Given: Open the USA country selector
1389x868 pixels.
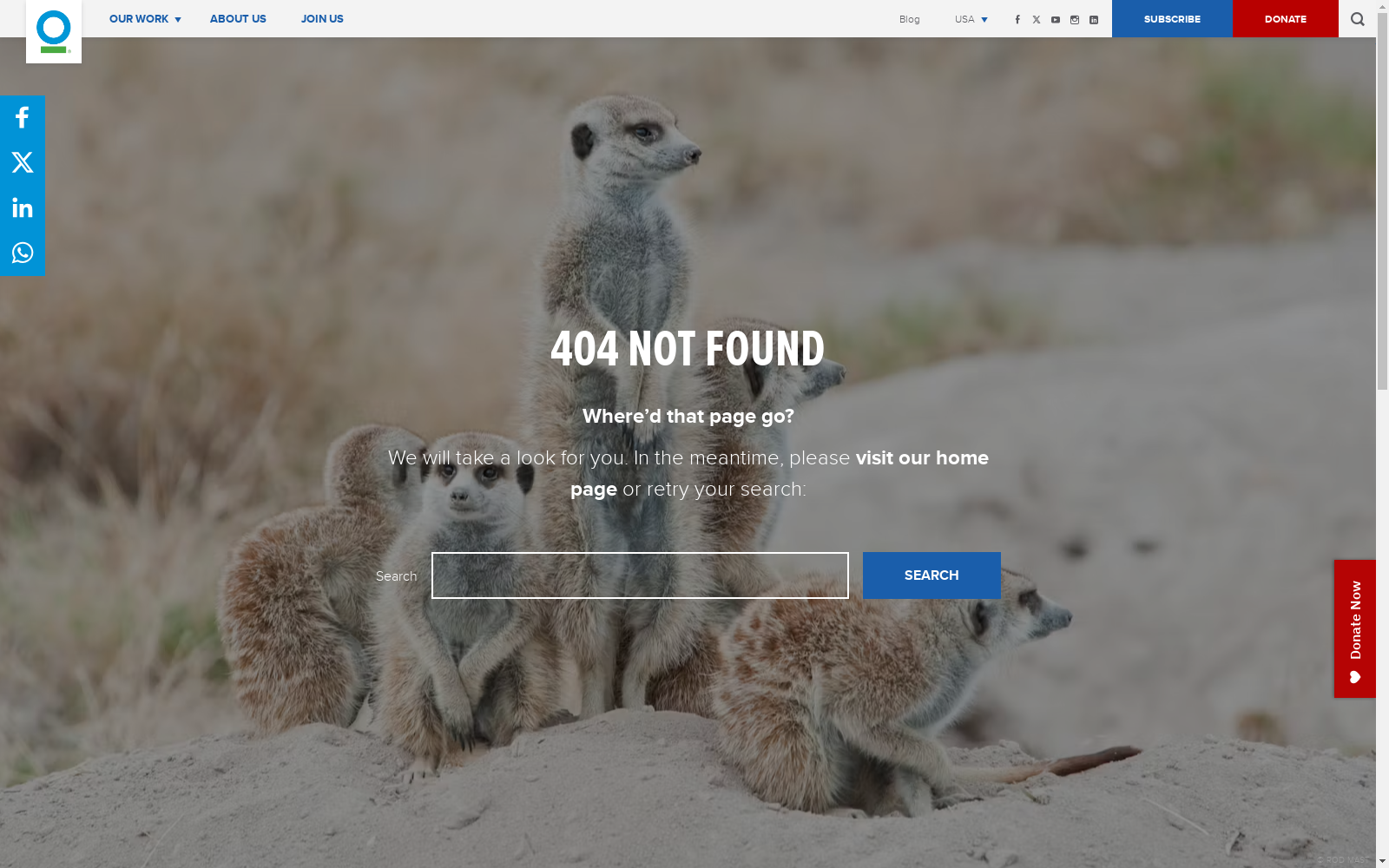Looking at the screenshot, I should click(x=971, y=19).
